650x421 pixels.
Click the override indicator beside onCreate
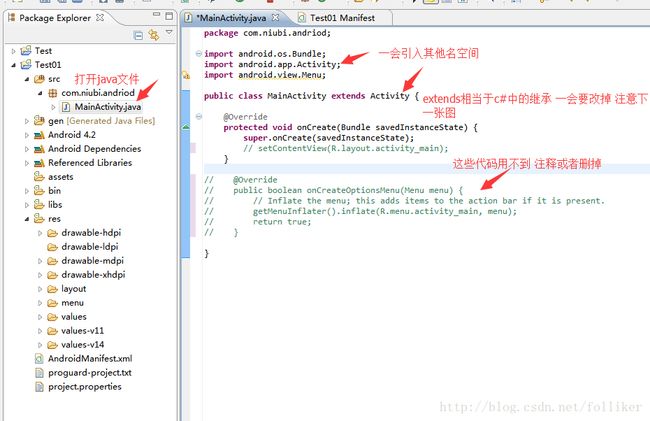(x=186, y=127)
